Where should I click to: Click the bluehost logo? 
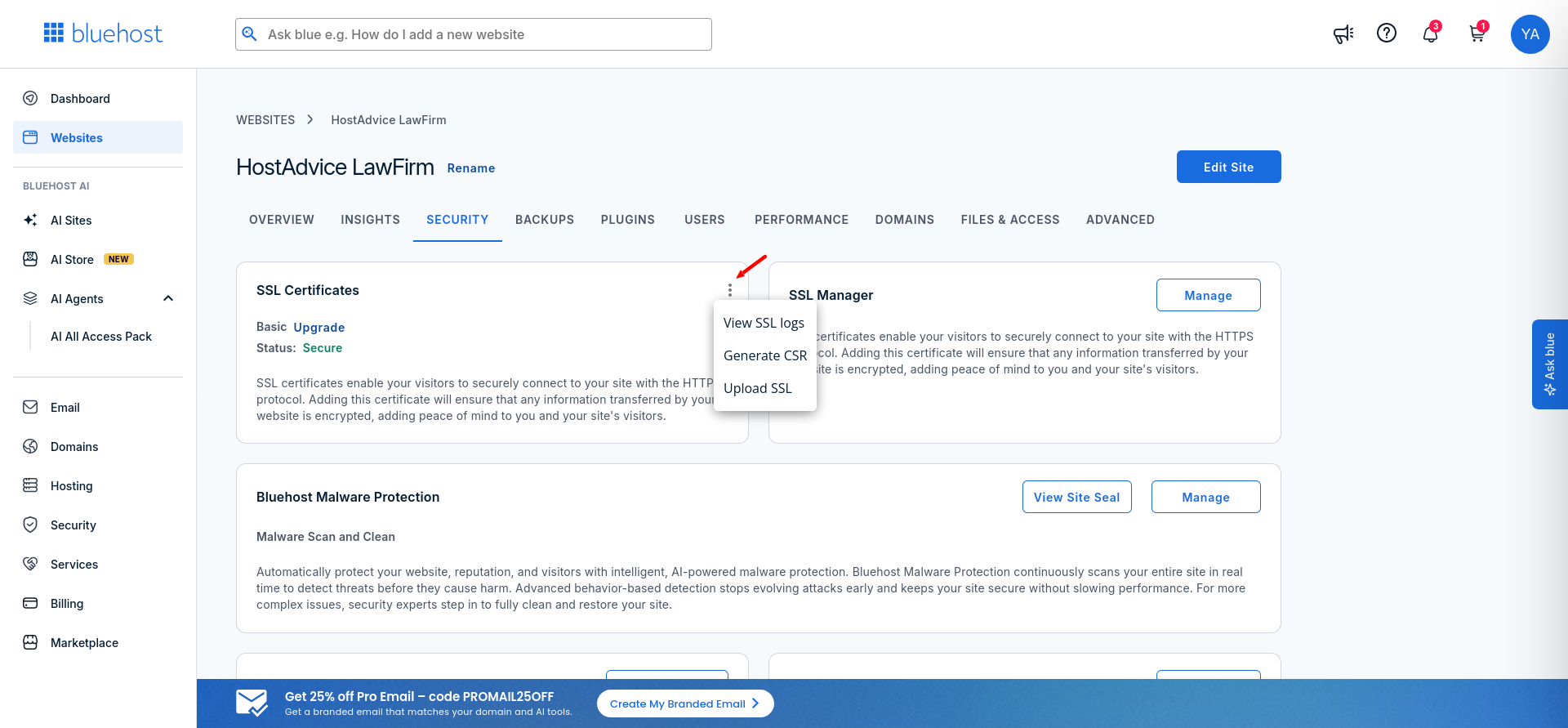103,33
